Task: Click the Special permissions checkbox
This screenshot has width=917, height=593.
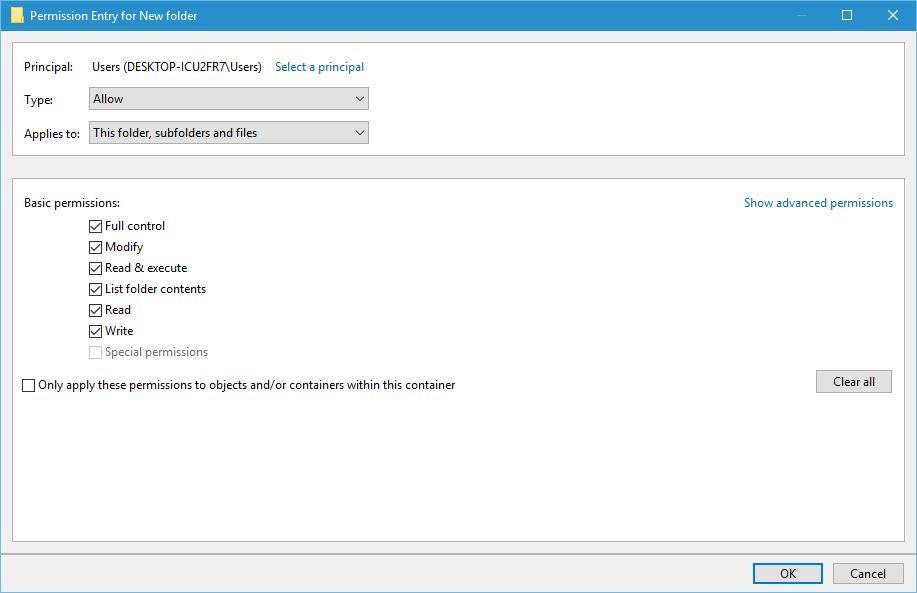Action: 95,353
